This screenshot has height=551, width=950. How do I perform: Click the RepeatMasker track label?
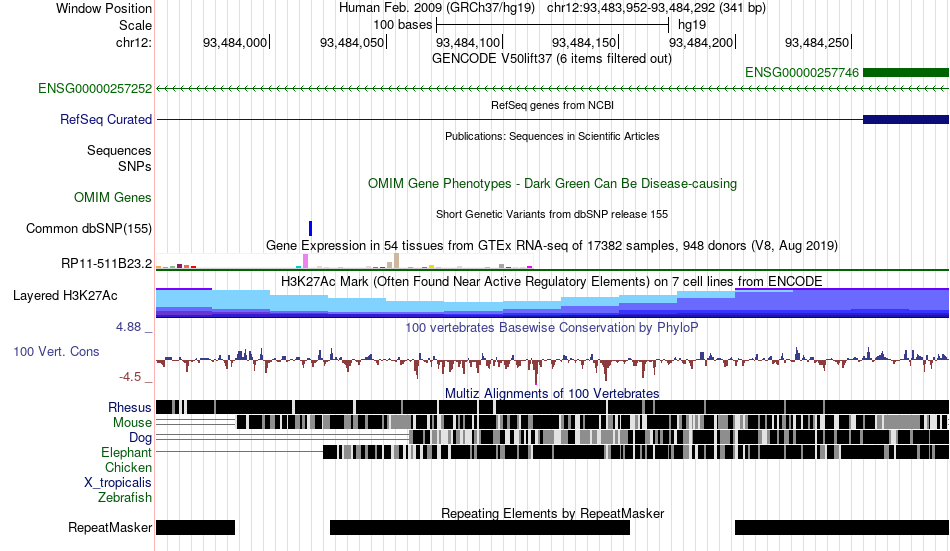click(x=110, y=527)
